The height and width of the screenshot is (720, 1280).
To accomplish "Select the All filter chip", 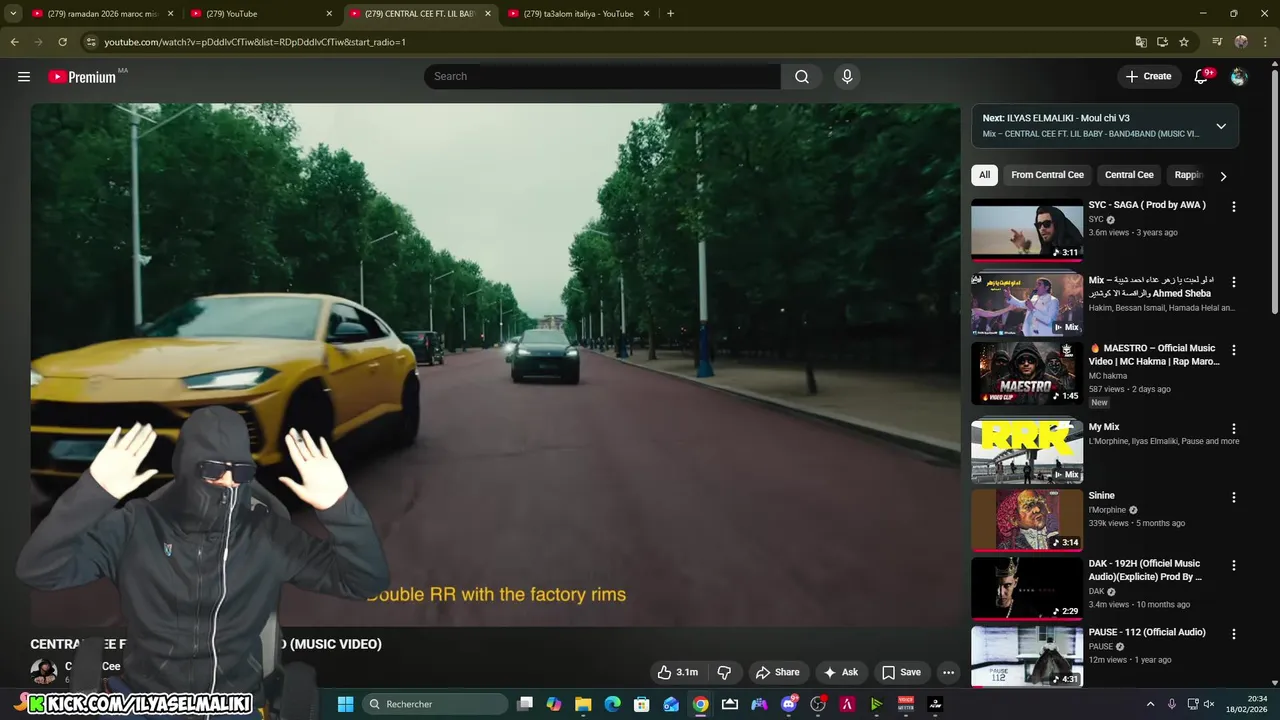I will click(984, 175).
